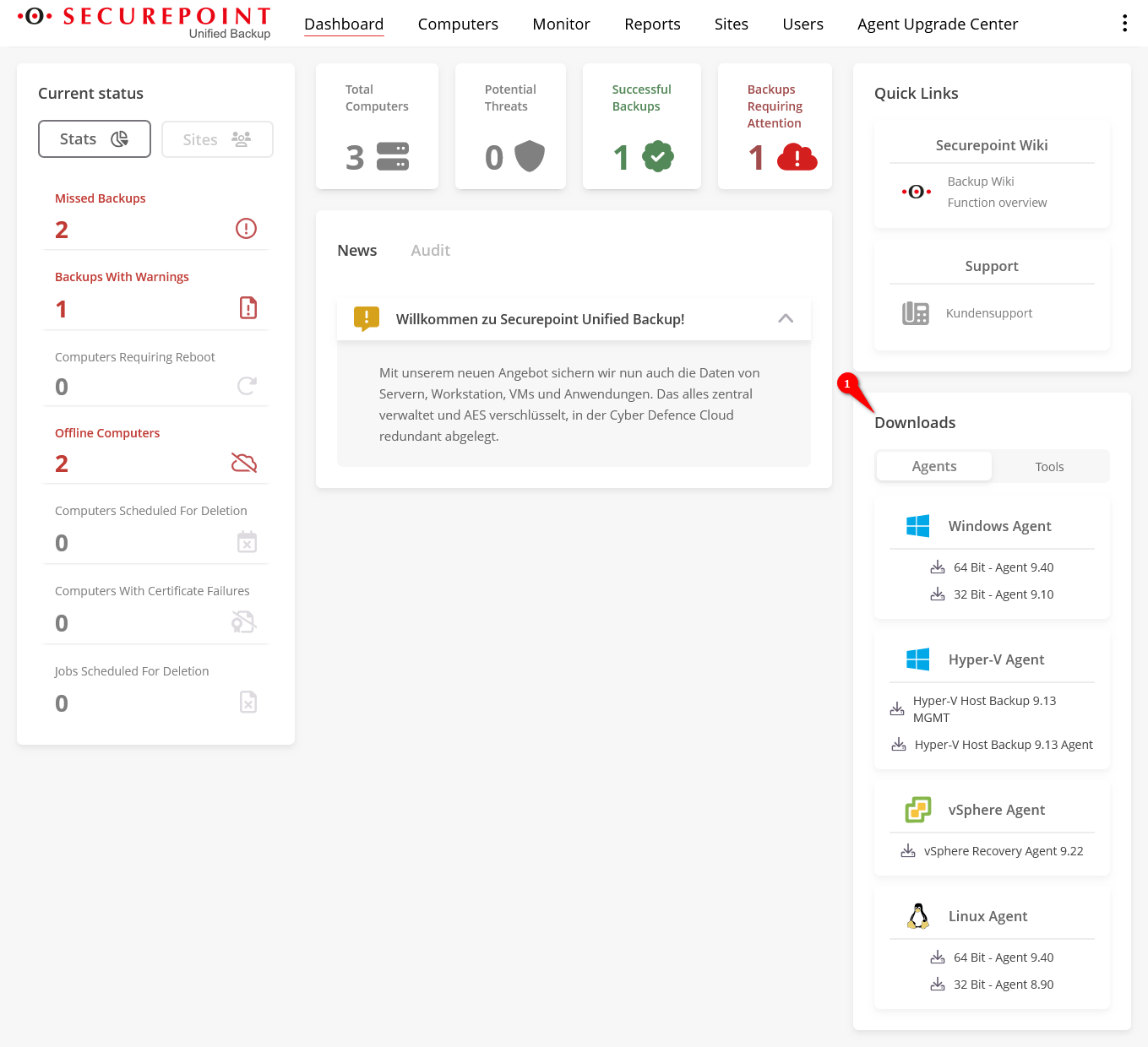This screenshot has height=1047, width=1148.
Task: Download Windows 64 Bit Agent 9.40
Action: 1003,567
